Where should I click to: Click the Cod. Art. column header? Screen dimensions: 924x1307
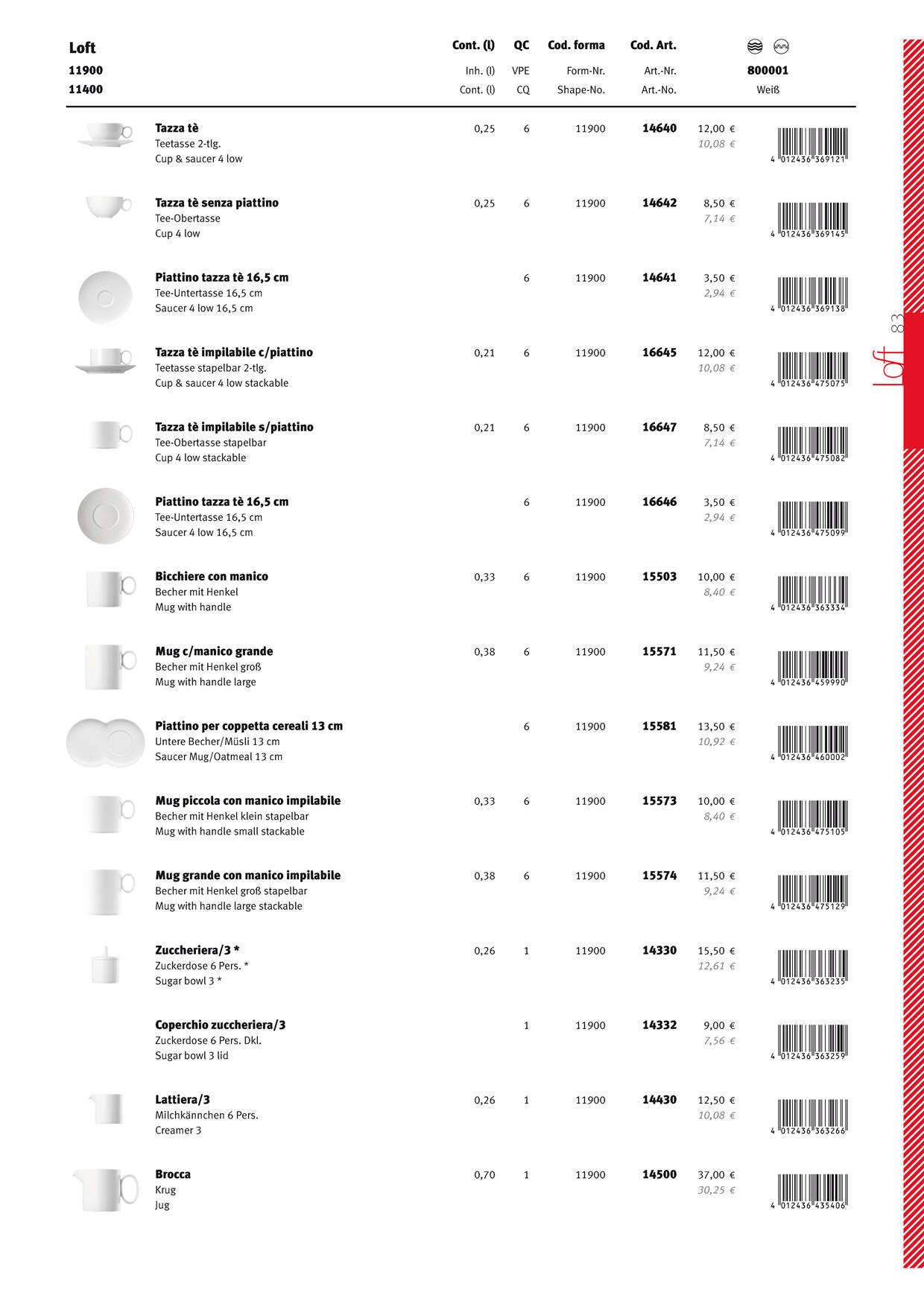653,45
